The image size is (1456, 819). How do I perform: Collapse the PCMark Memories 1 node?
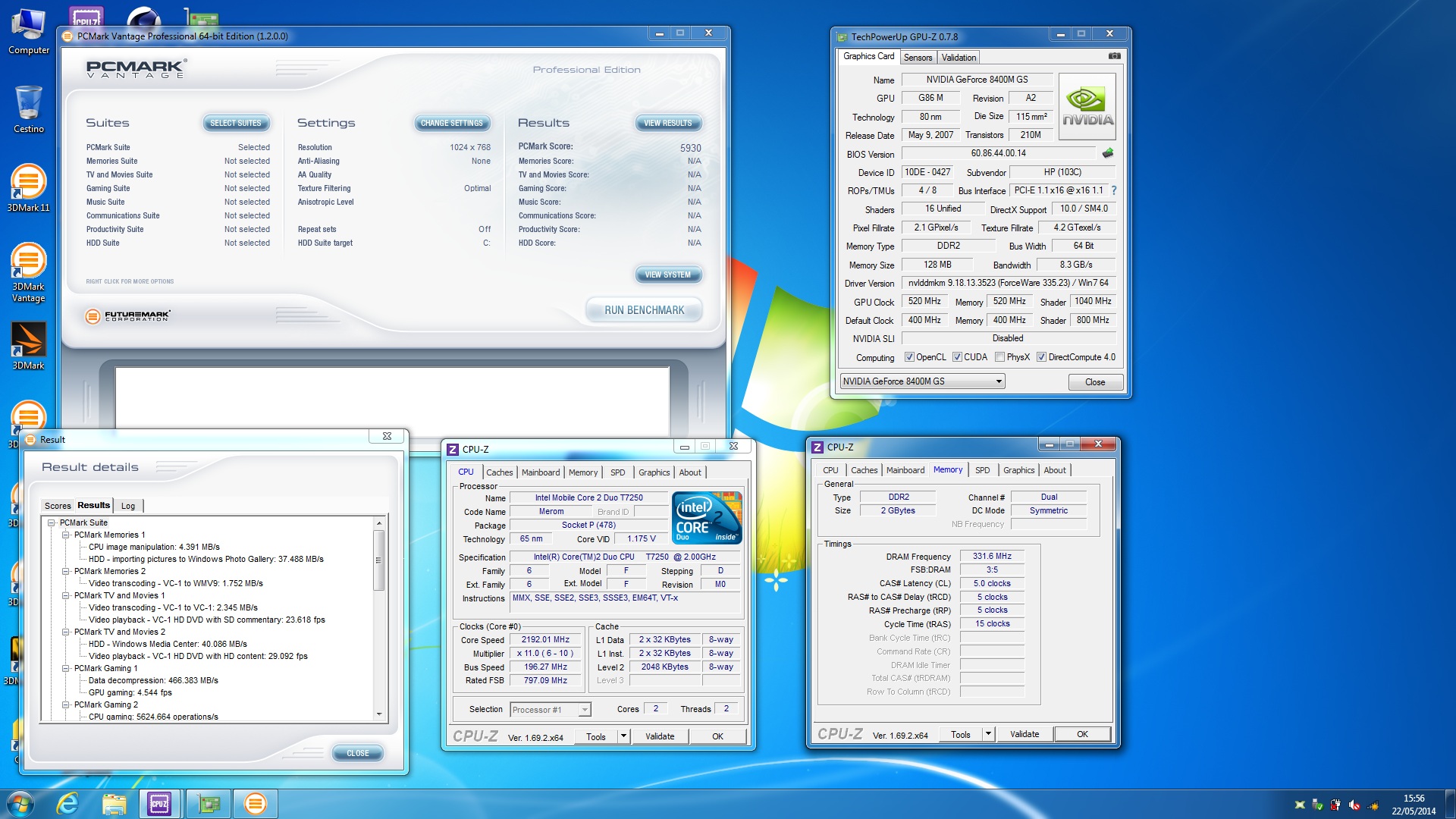(66, 535)
